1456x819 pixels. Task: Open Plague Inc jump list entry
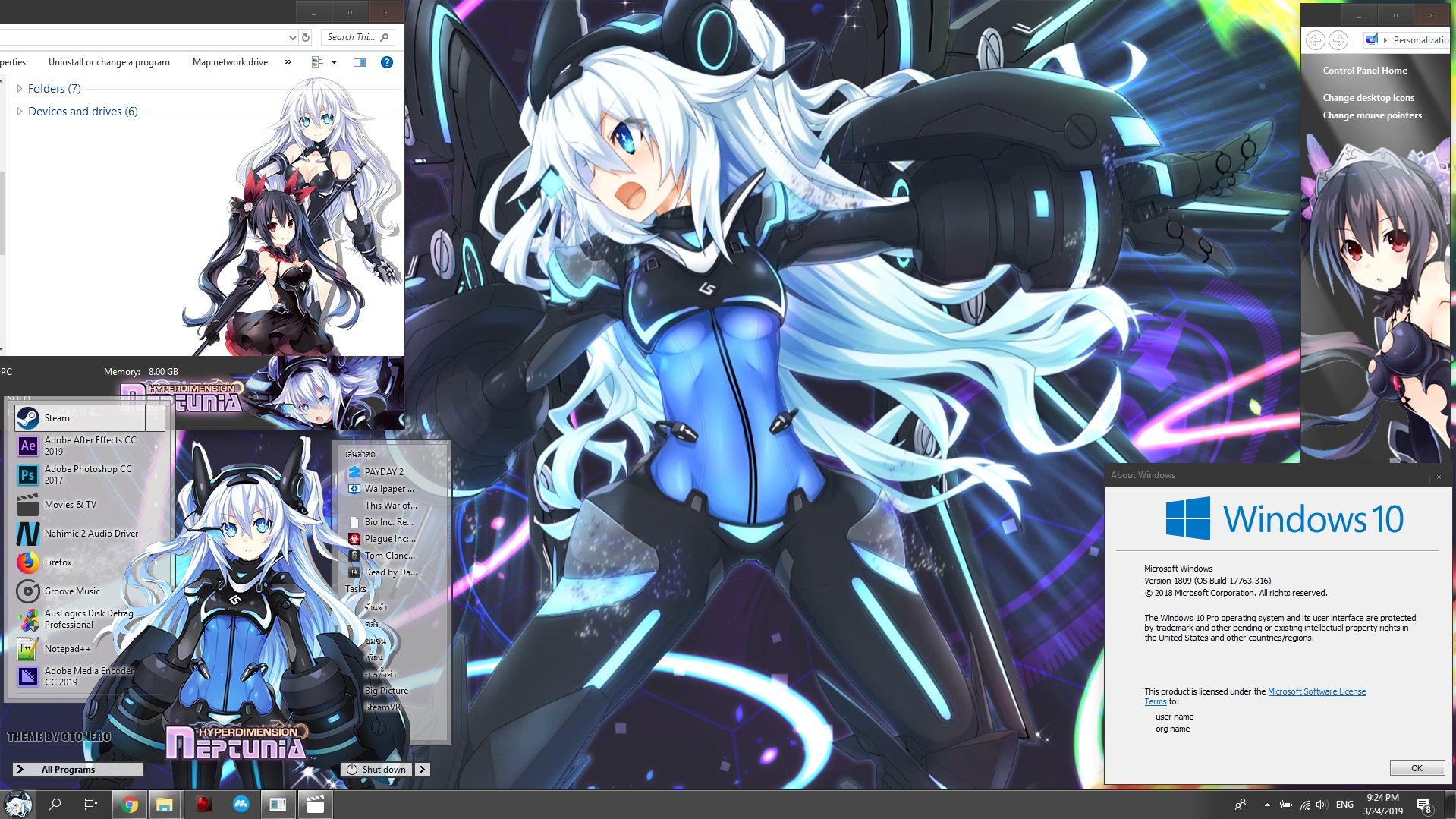pos(383,539)
